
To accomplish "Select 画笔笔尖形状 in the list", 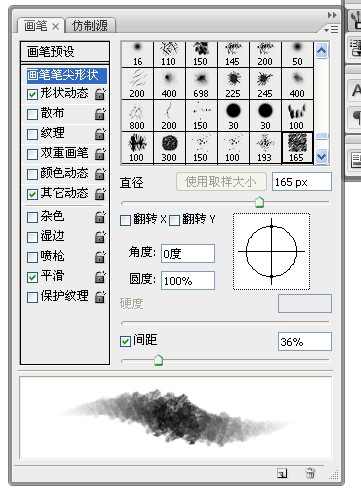I will point(66,75).
